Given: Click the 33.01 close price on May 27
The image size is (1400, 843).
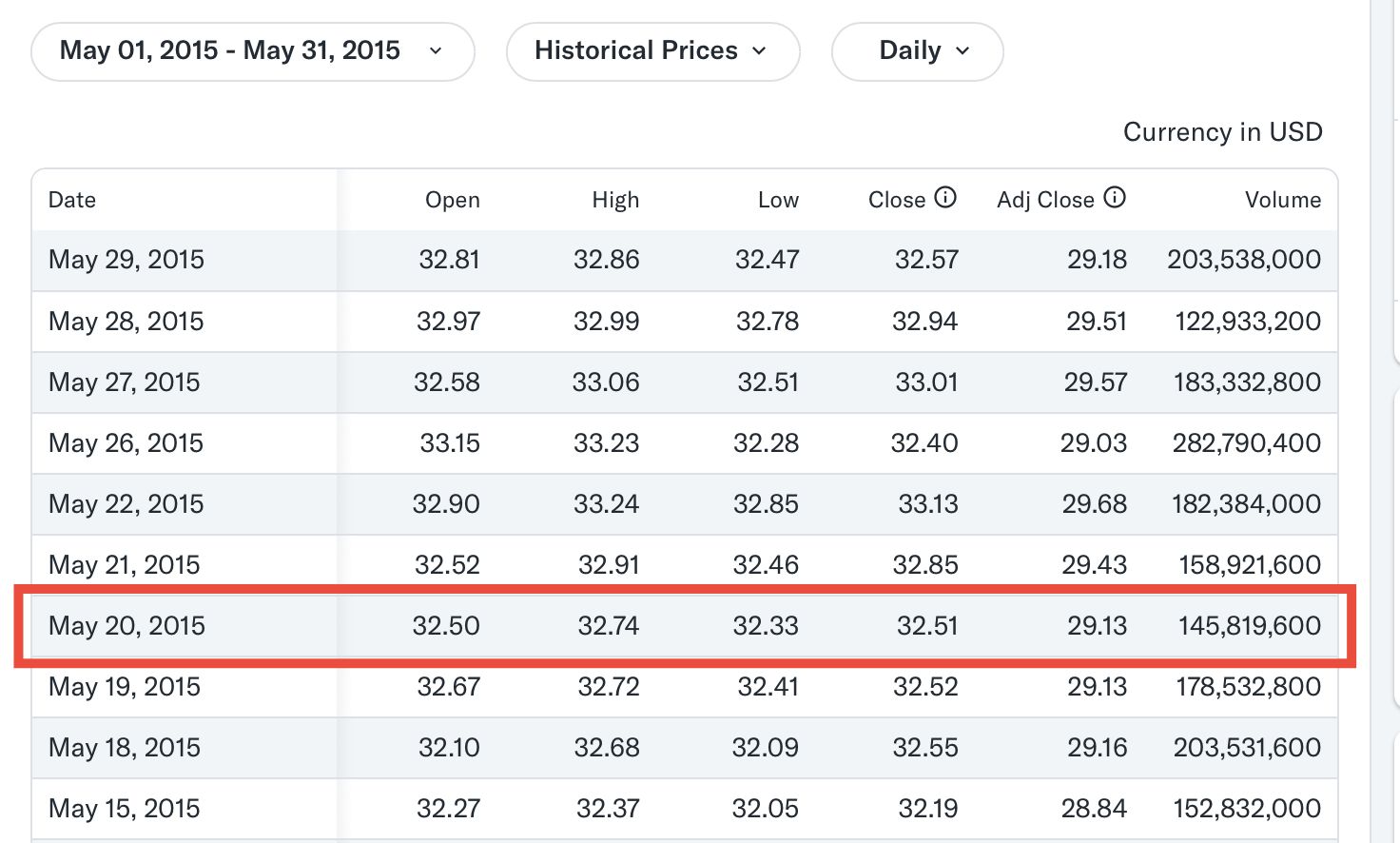Looking at the screenshot, I should (x=926, y=382).
